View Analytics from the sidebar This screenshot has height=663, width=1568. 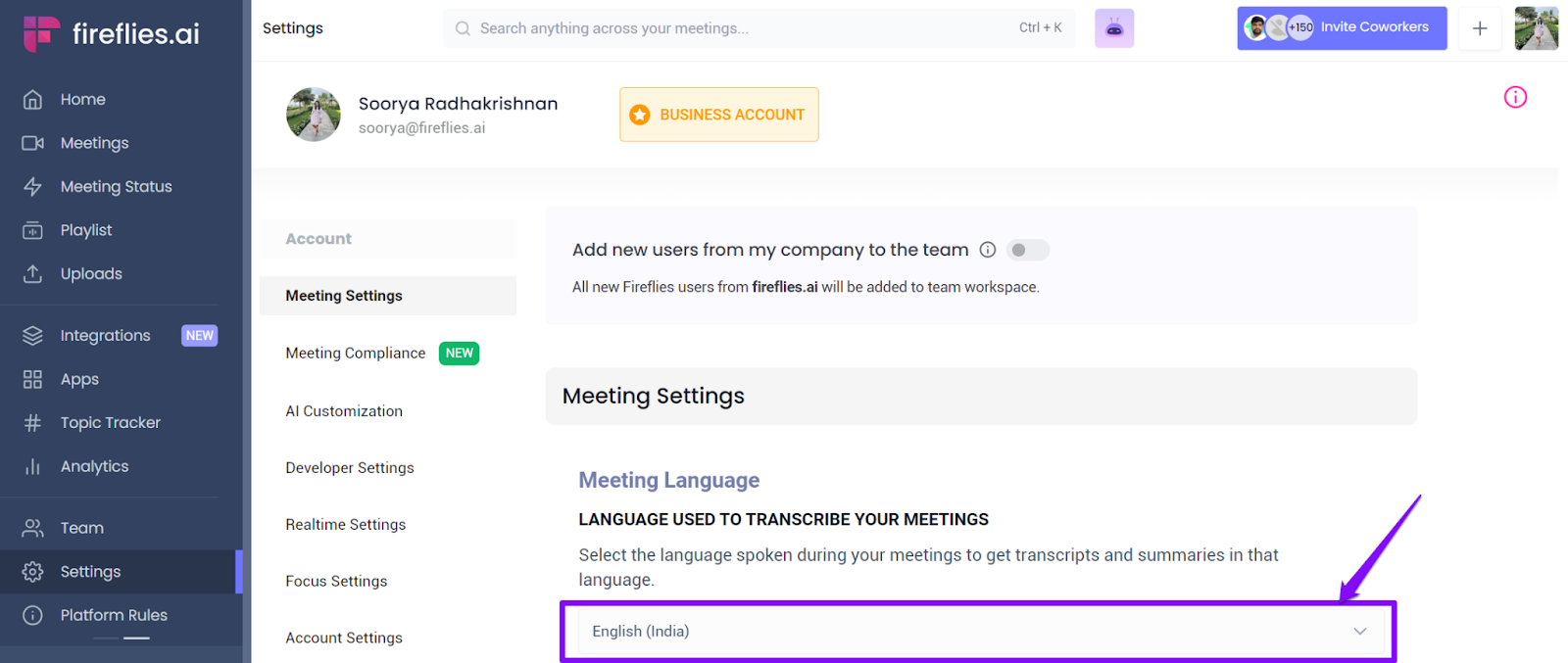coord(96,466)
